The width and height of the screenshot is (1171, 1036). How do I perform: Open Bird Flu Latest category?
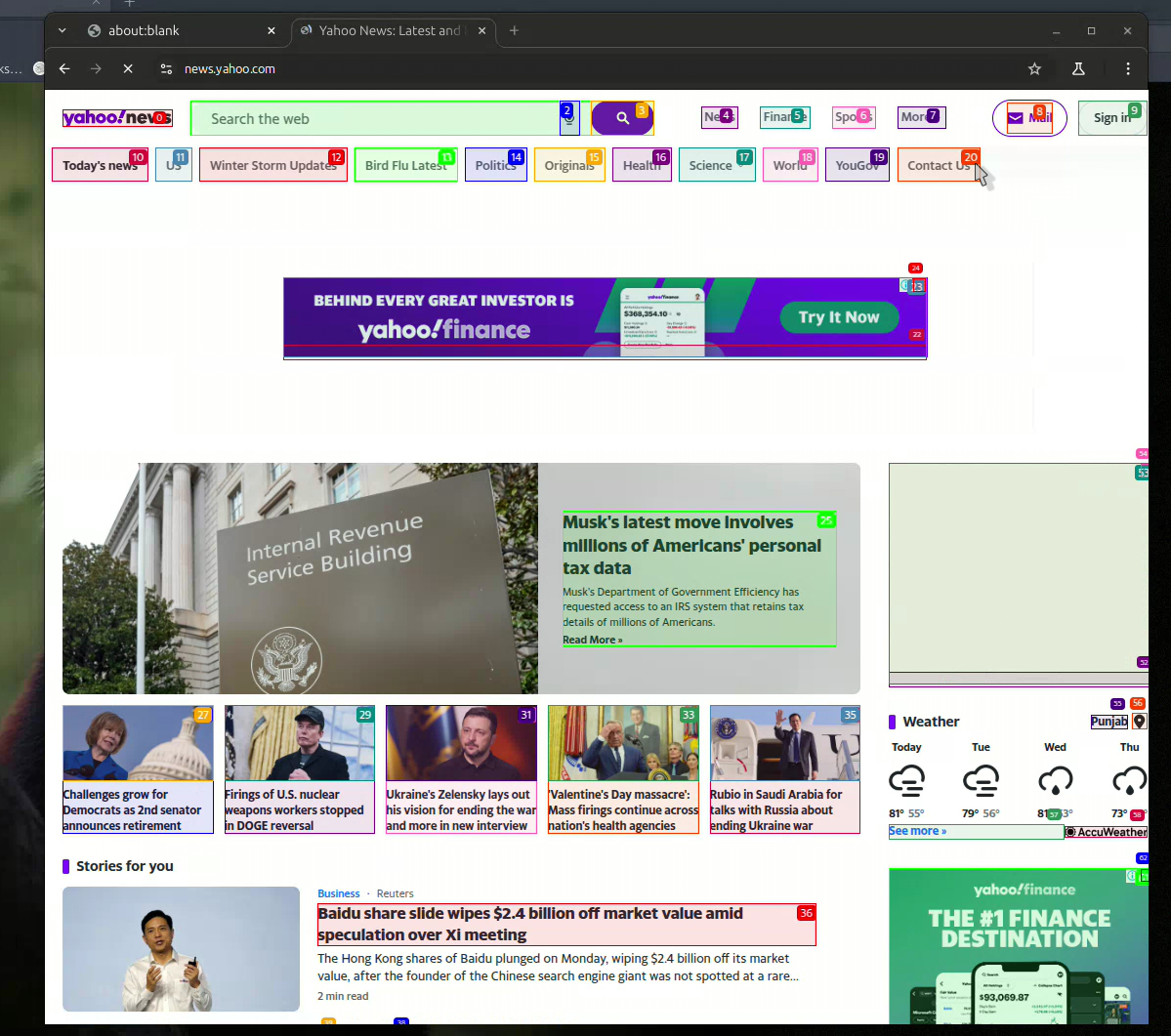pyautogui.click(x=405, y=165)
